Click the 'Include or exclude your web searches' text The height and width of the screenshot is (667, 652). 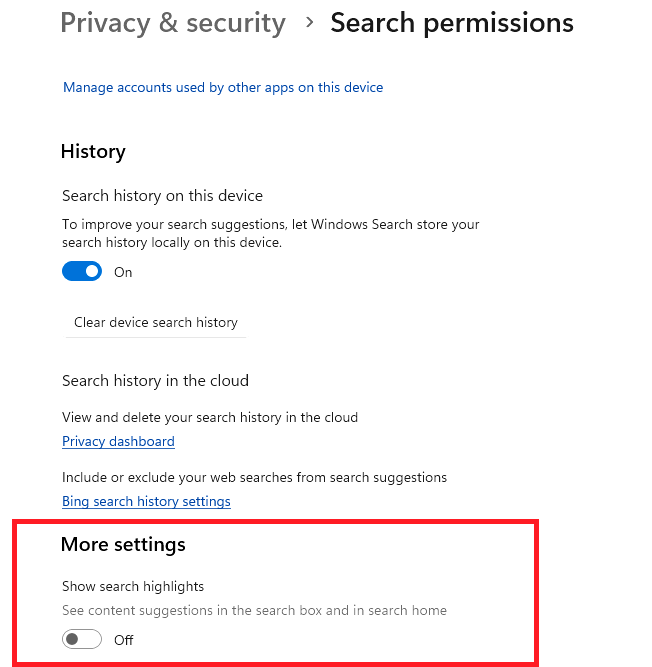[x=254, y=478]
